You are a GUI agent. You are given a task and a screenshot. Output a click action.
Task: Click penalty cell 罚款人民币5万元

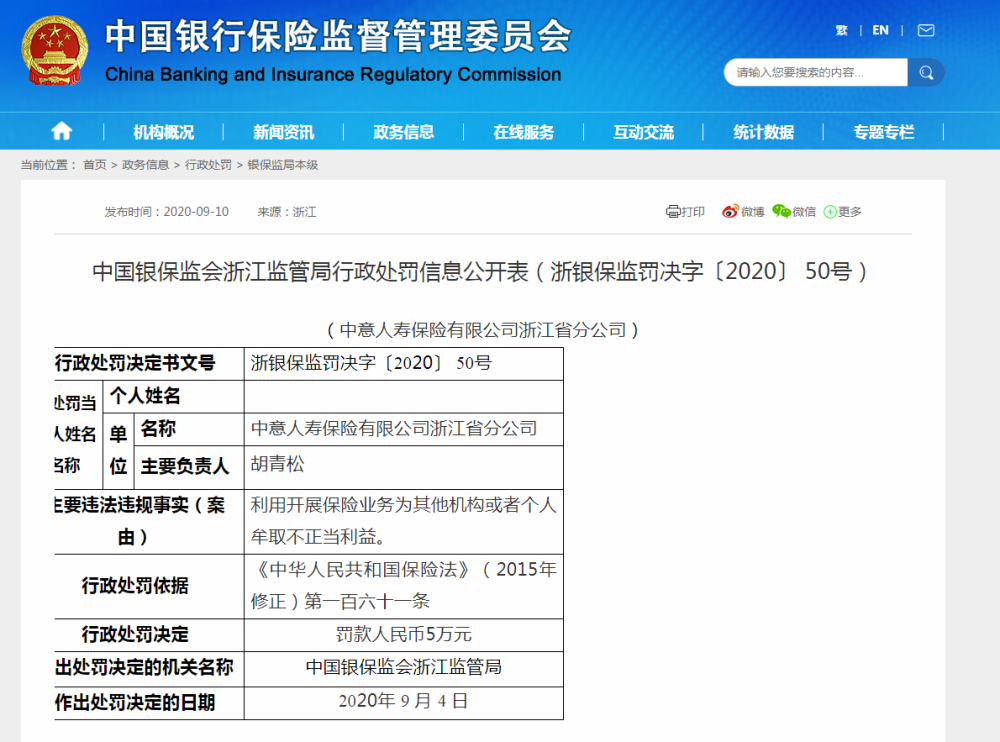[x=404, y=634]
